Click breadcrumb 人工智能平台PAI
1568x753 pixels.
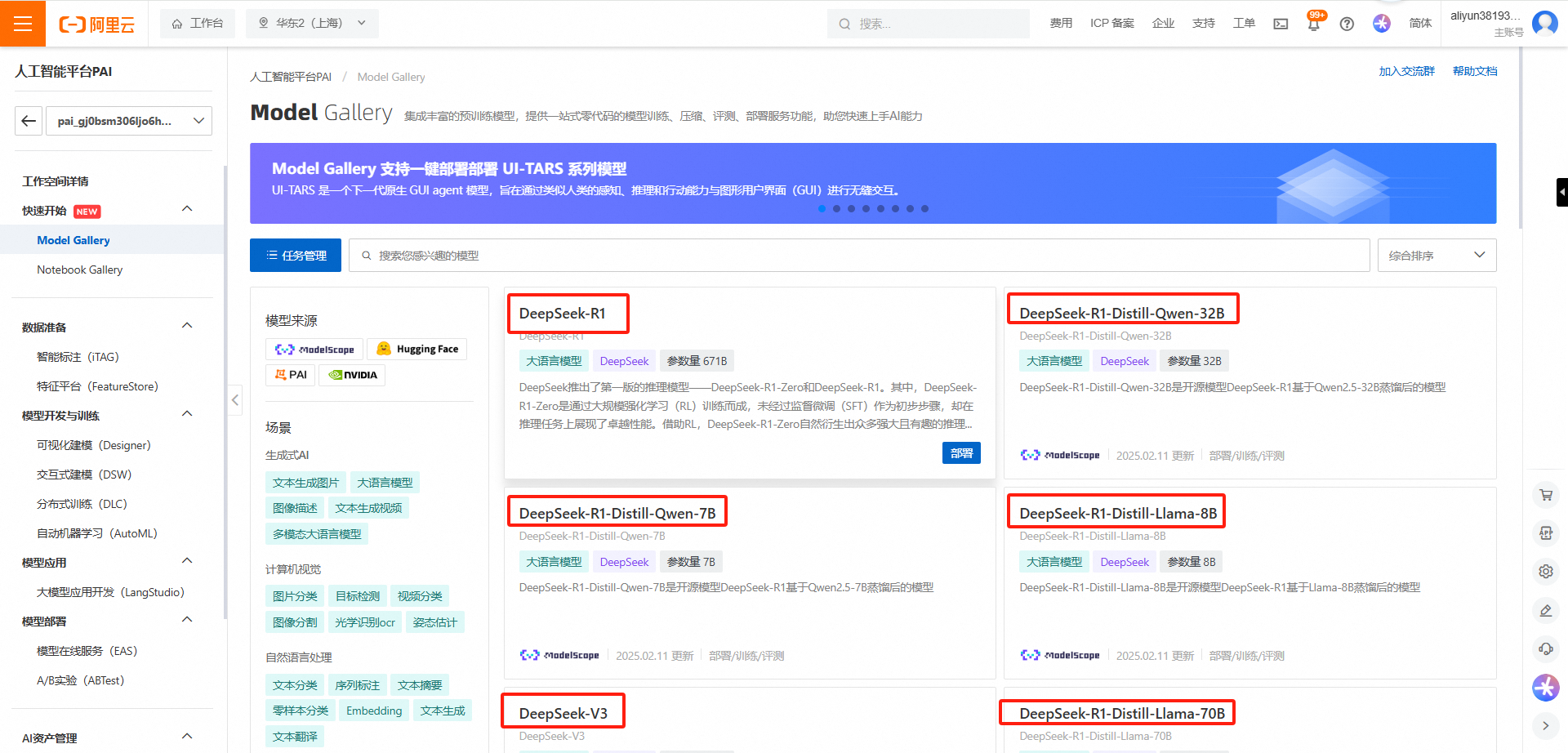291,77
